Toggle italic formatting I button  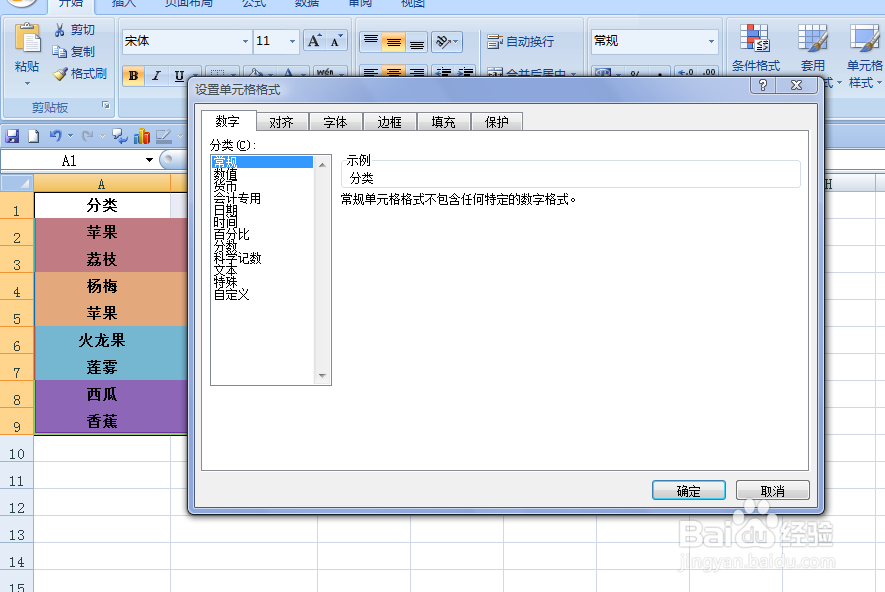click(156, 75)
